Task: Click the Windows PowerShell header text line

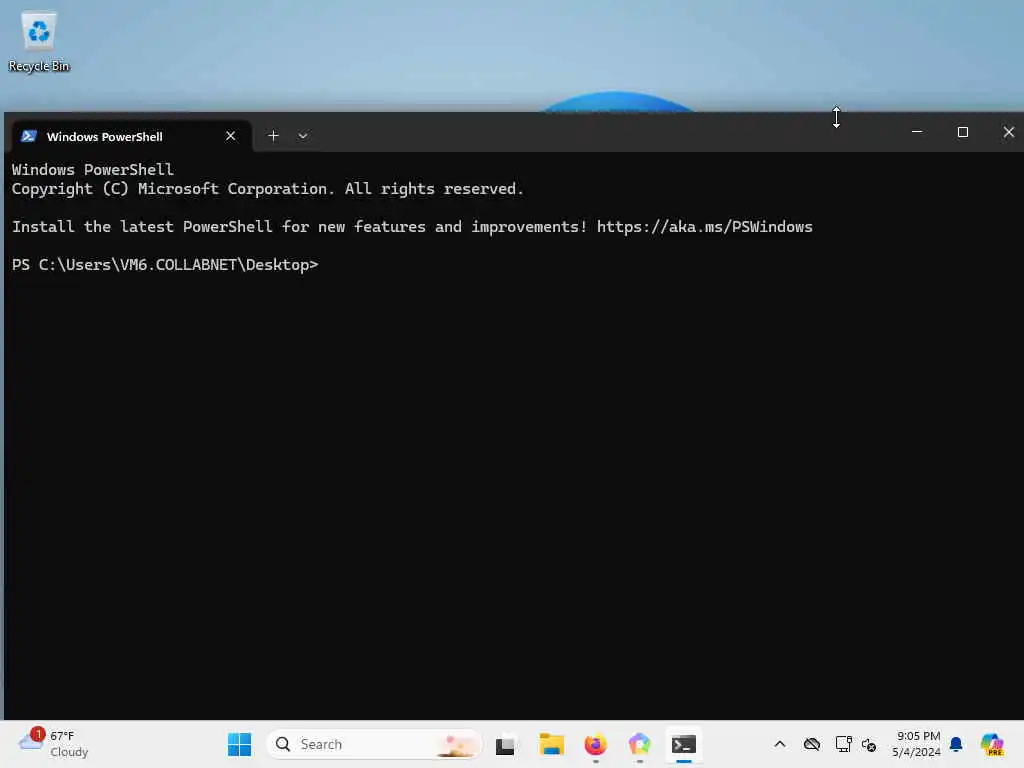Action: 93,170
